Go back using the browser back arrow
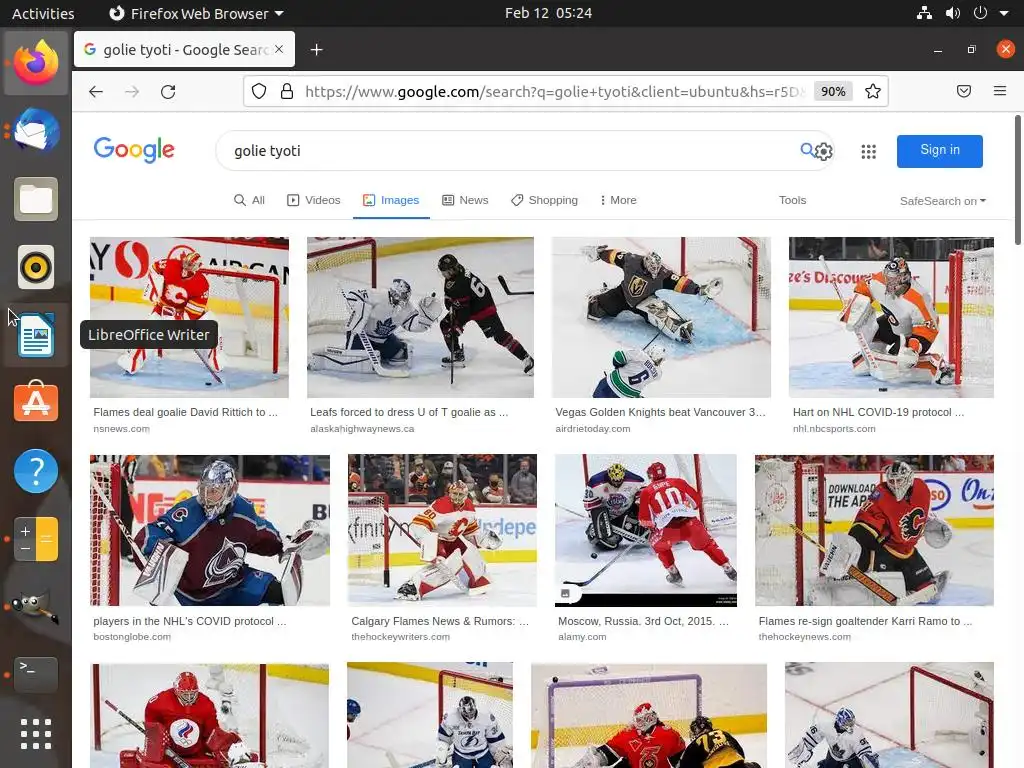The height and width of the screenshot is (768, 1024). (x=96, y=91)
